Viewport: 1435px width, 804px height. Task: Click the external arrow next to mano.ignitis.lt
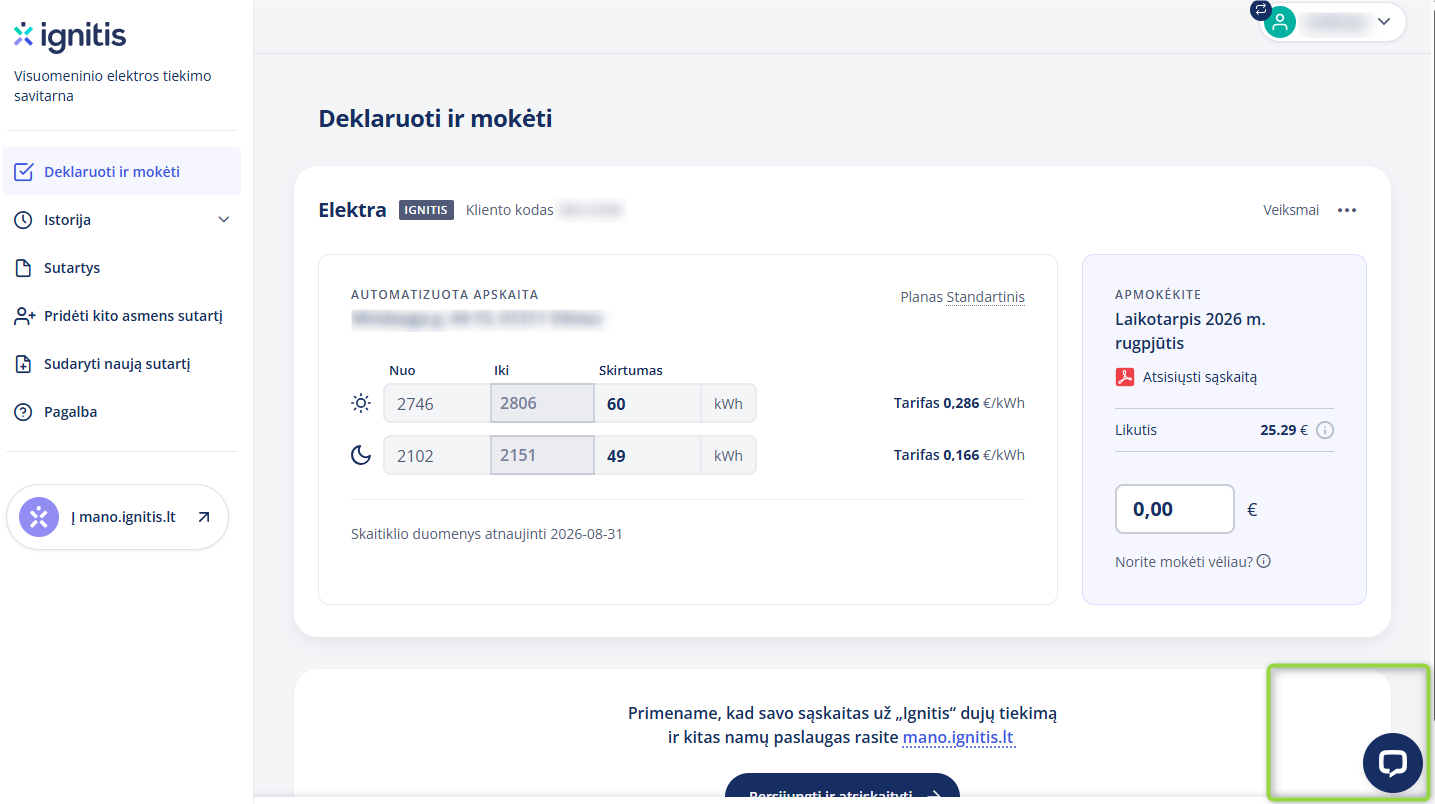(x=204, y=517)
